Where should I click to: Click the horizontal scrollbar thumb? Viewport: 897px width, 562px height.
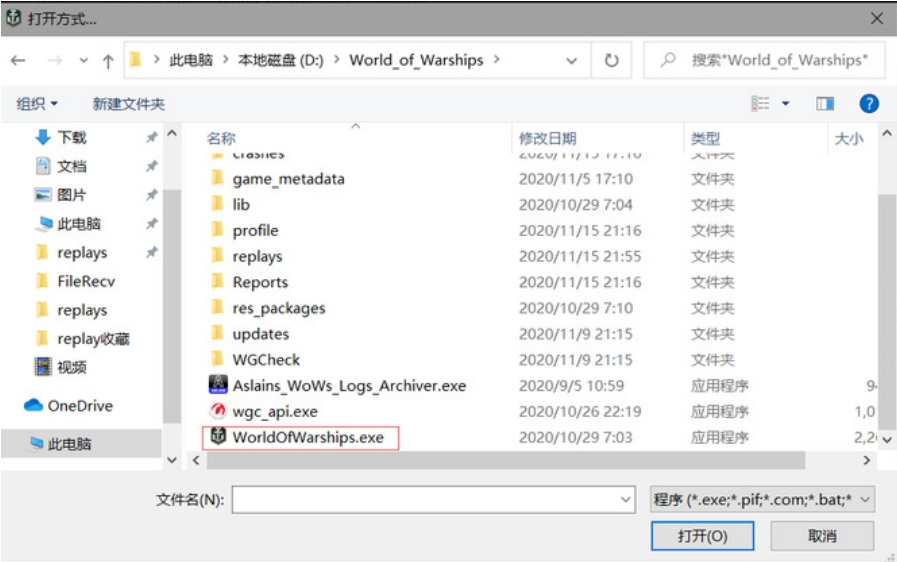click(506, 460)
